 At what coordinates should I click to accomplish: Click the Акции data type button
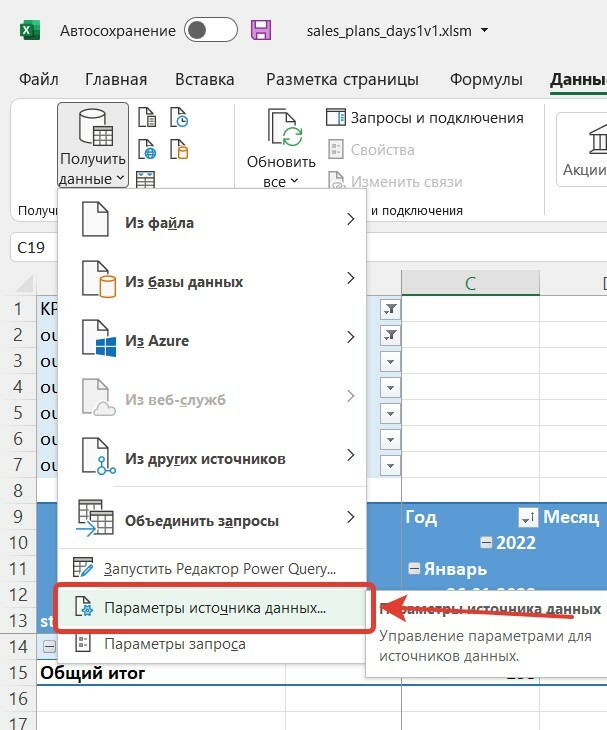584,149
